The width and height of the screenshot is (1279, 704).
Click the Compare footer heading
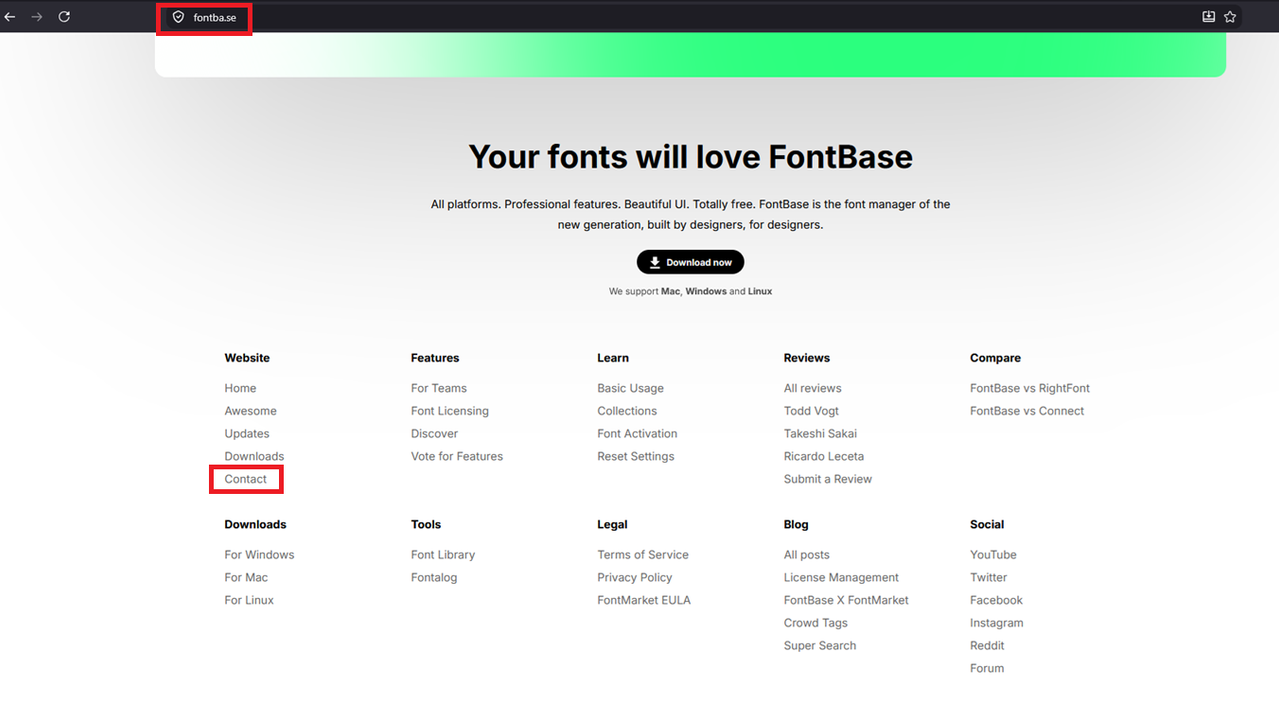tap(995, 358)
